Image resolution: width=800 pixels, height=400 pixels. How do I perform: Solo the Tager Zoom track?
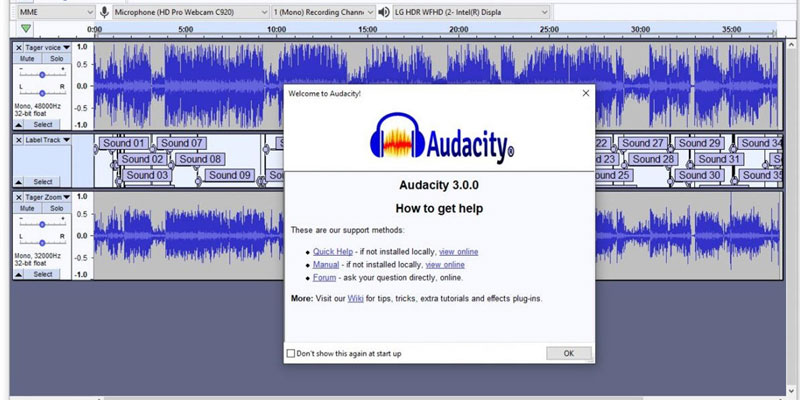tap(57, 208)
